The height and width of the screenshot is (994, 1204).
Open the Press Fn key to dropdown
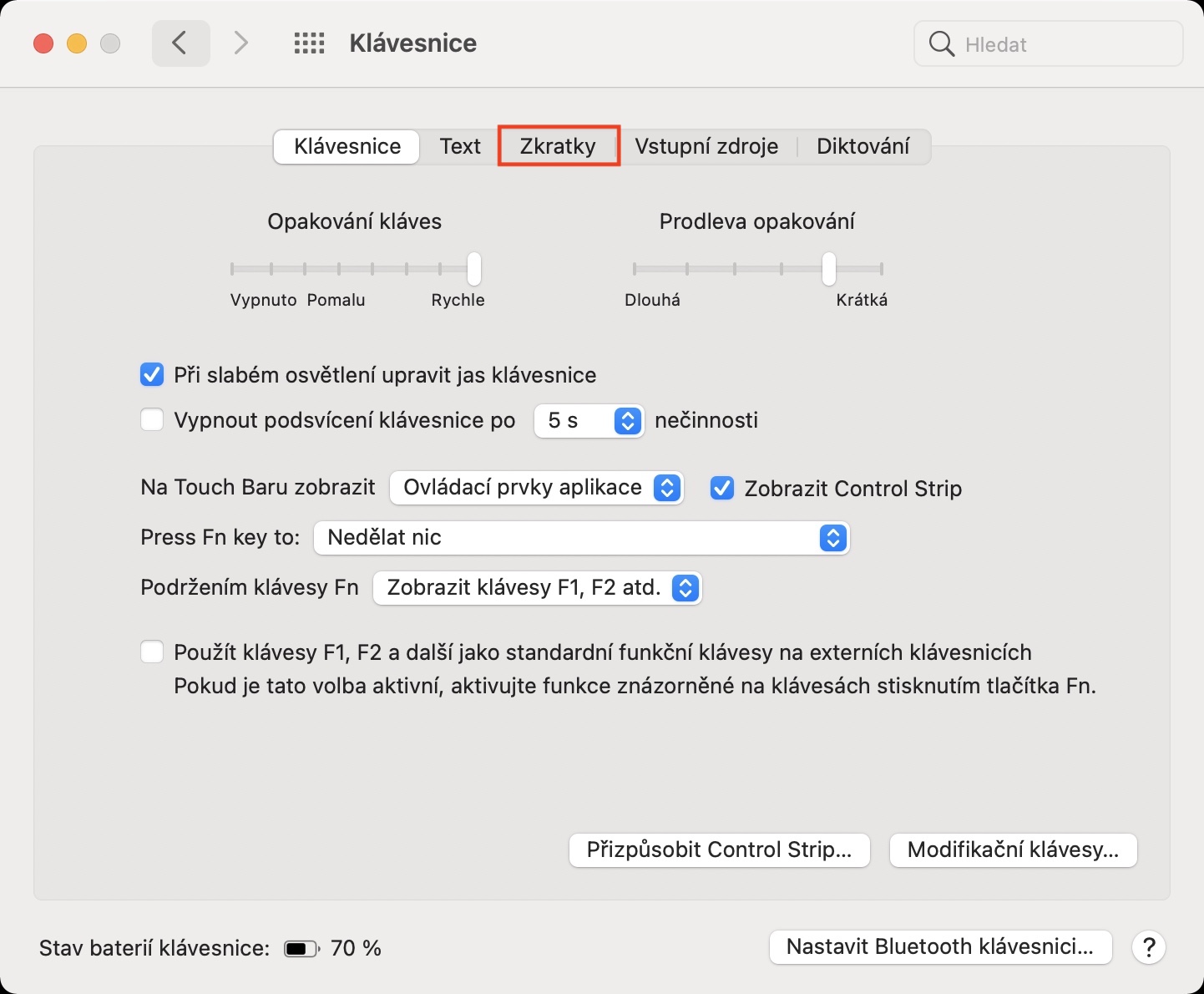581,538
